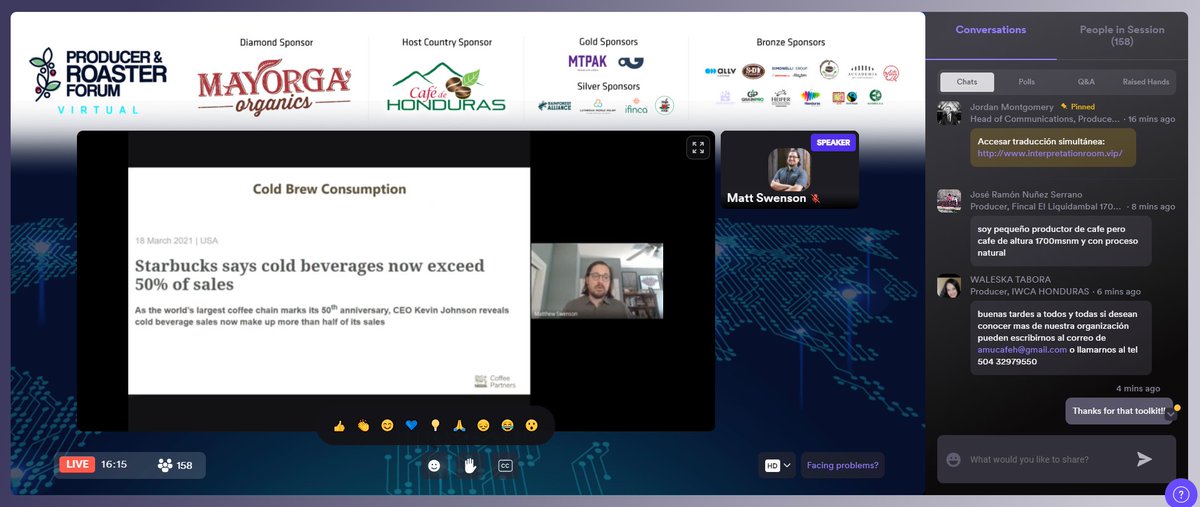This screenshot has width=1200, height=507.
Task: Select the Chats sub-tab
Action: point(967,82)
